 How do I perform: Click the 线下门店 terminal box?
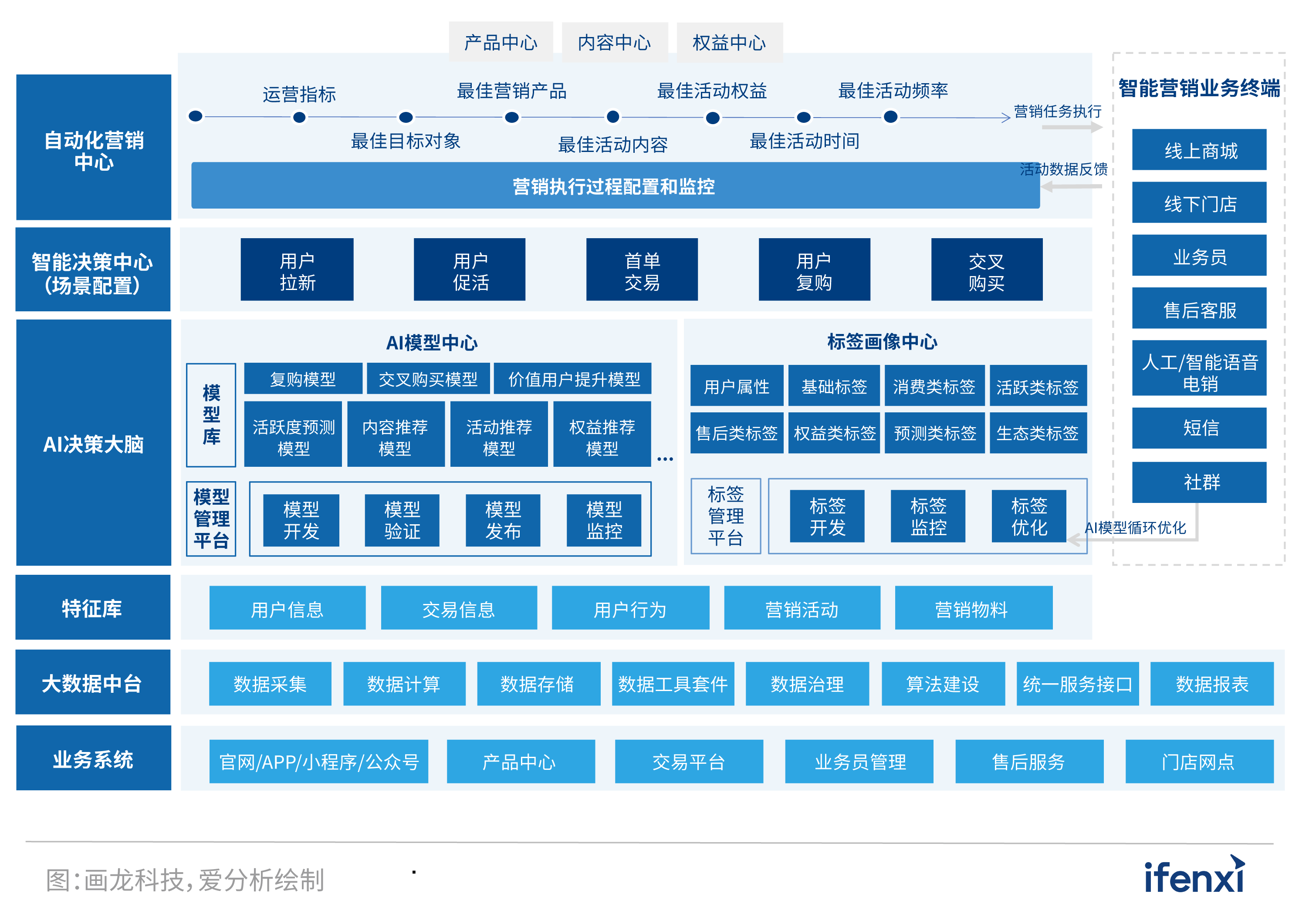coord(1199,202)
